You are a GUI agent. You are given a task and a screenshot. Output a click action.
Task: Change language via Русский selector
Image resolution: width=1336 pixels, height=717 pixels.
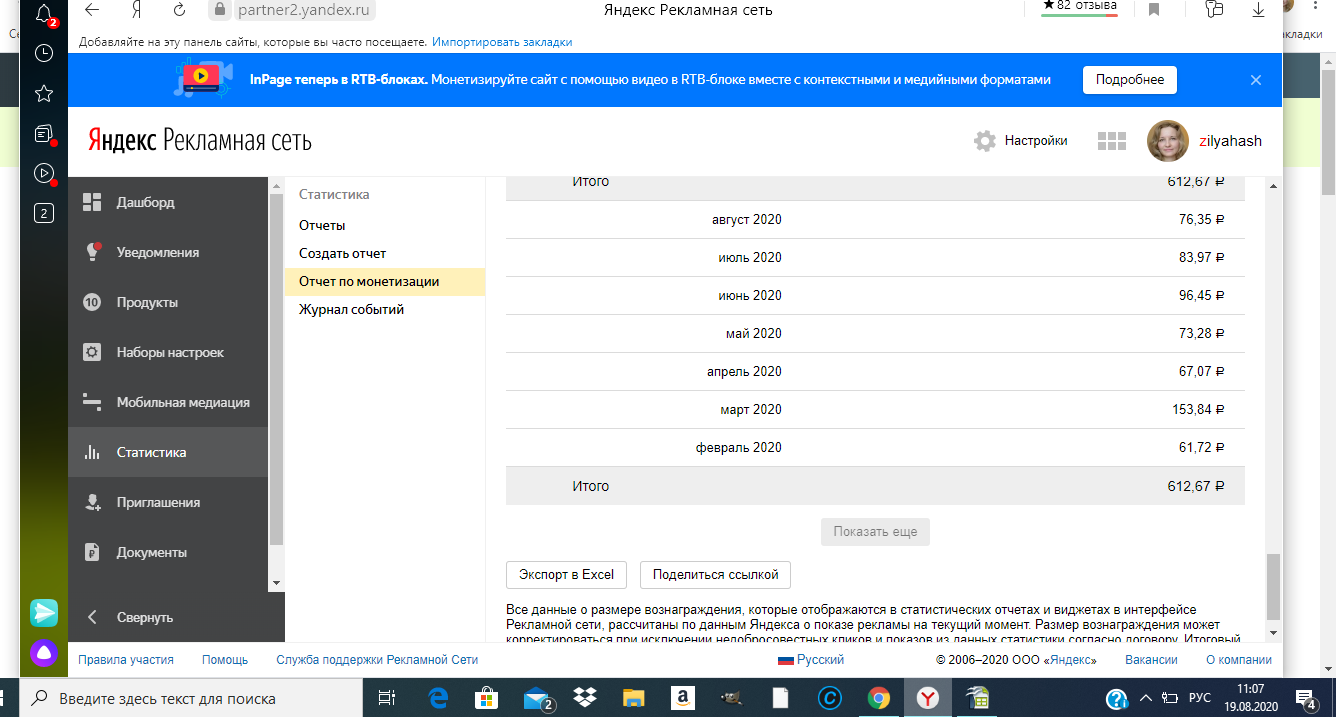(x=811, y=660)
